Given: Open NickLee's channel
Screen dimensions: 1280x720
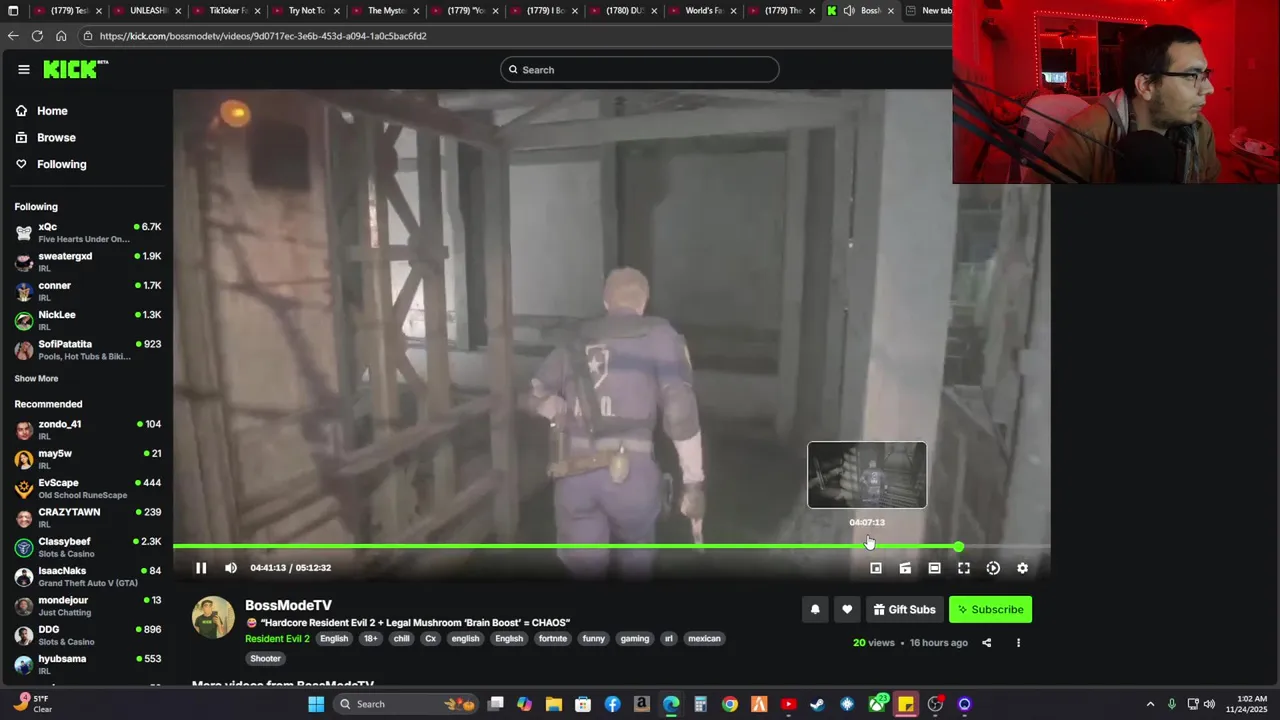Looking at the screenshot, I should pyautogui.click(x=88, y=320).
